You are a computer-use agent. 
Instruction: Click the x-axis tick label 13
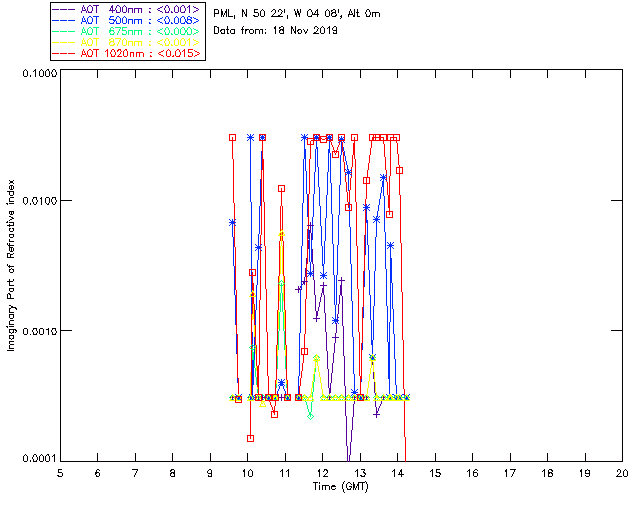click(x=360, y=473)
